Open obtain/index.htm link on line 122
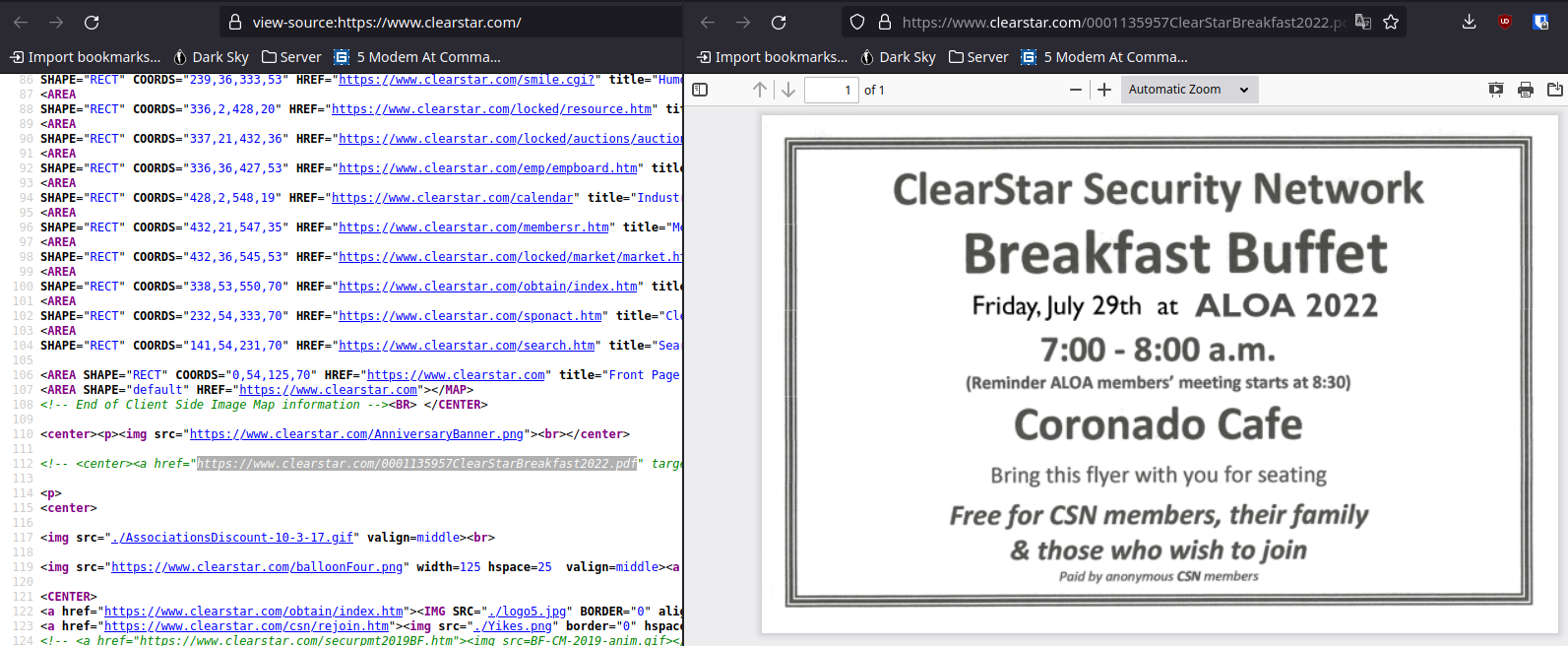This screenshot has width=1568, height=646. pyautogui.click(x=254, y=612)
